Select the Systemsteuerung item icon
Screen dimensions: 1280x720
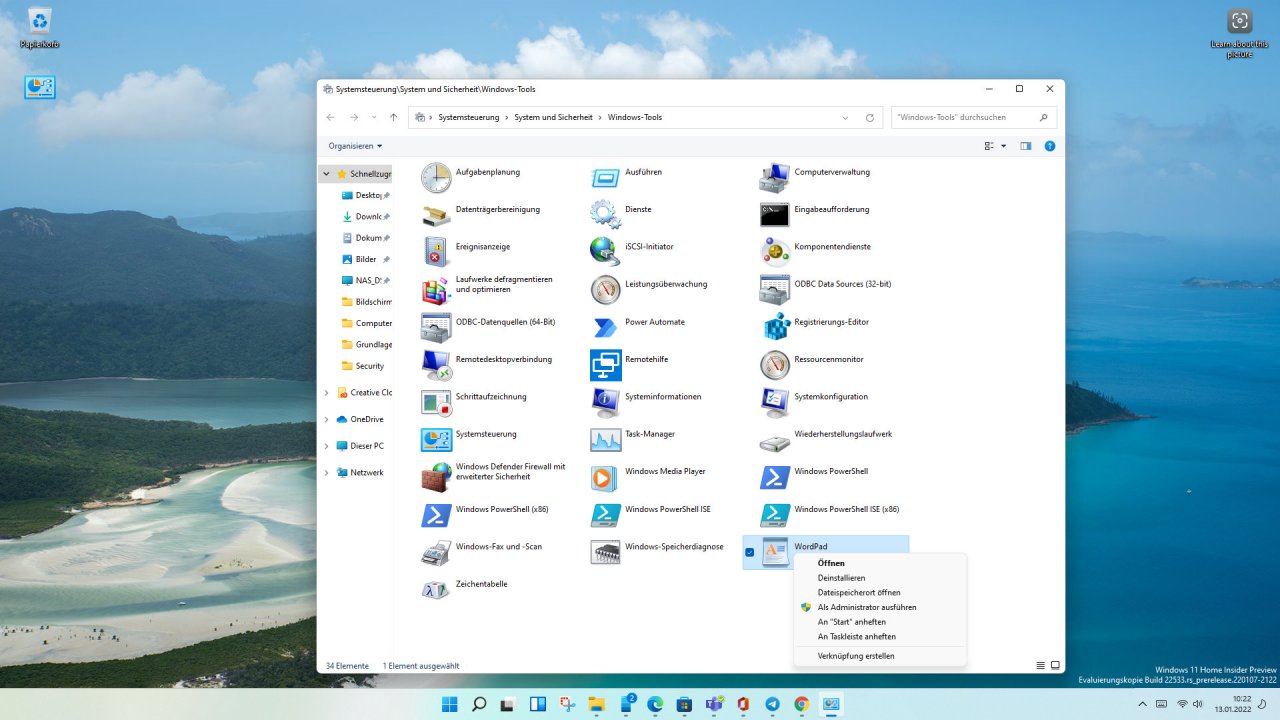coord(436,440)
